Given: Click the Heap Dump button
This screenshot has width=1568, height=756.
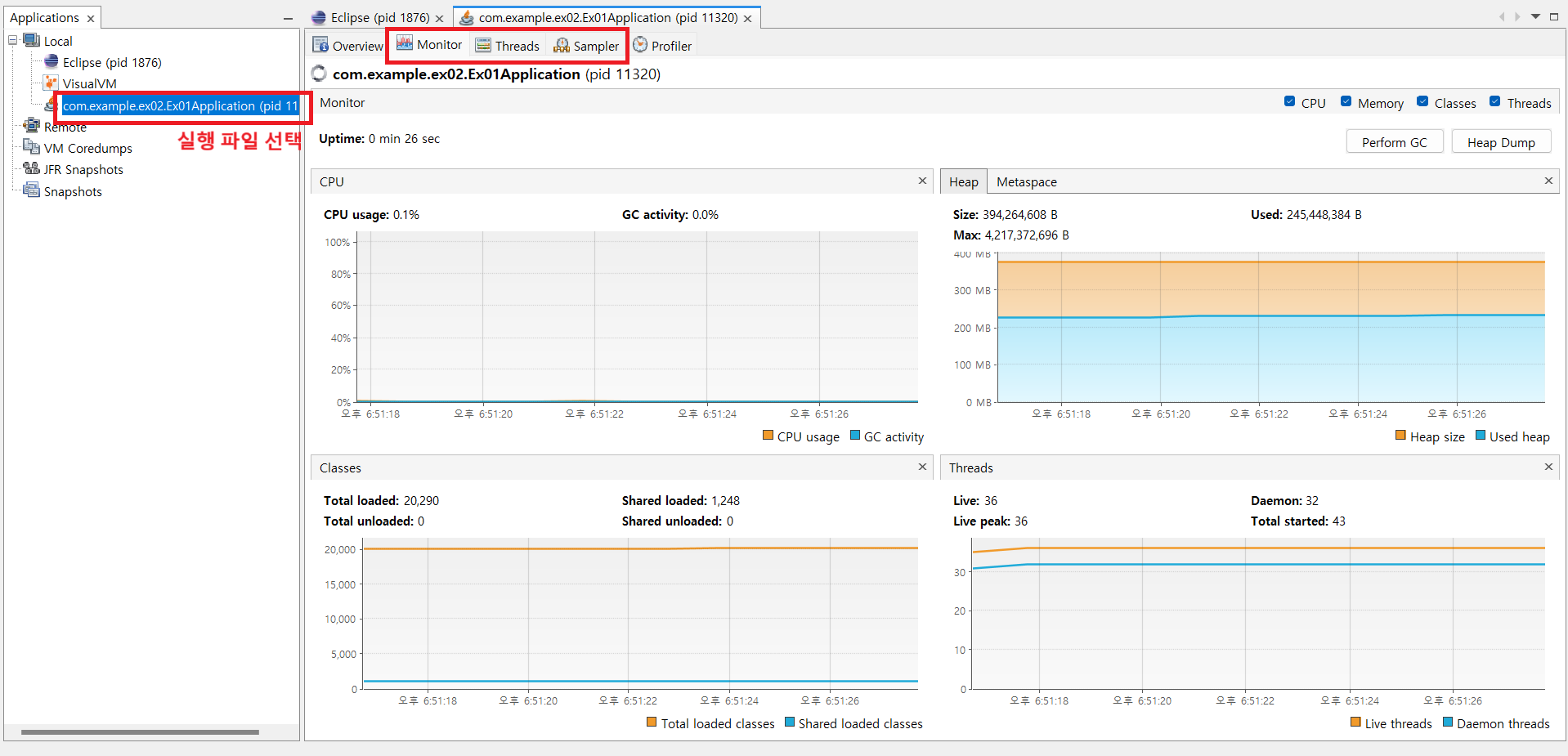Looking at the screenshot, I should pyautogui.click(x=1501, y=142).
